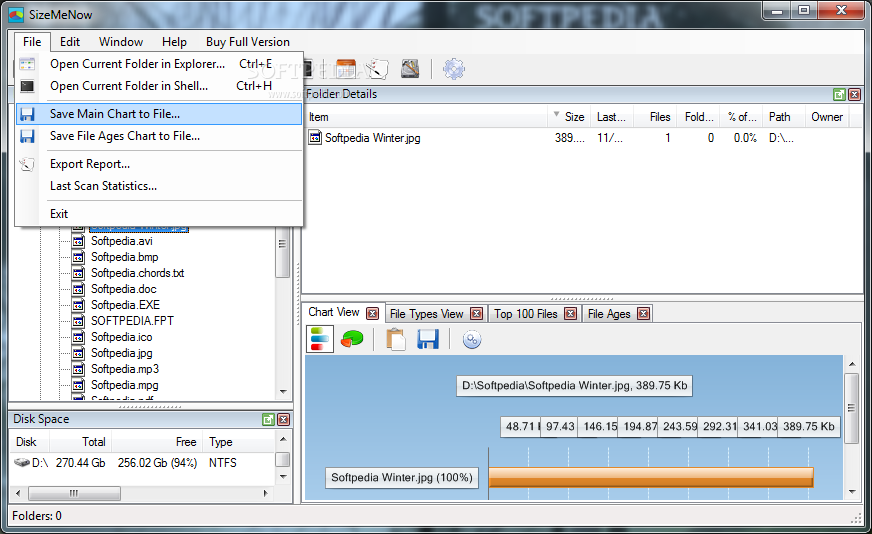The width and height of the screenshot is (872, 534).
Task: Close the Top 100 Files tab
Action: (x=571, y=314)
